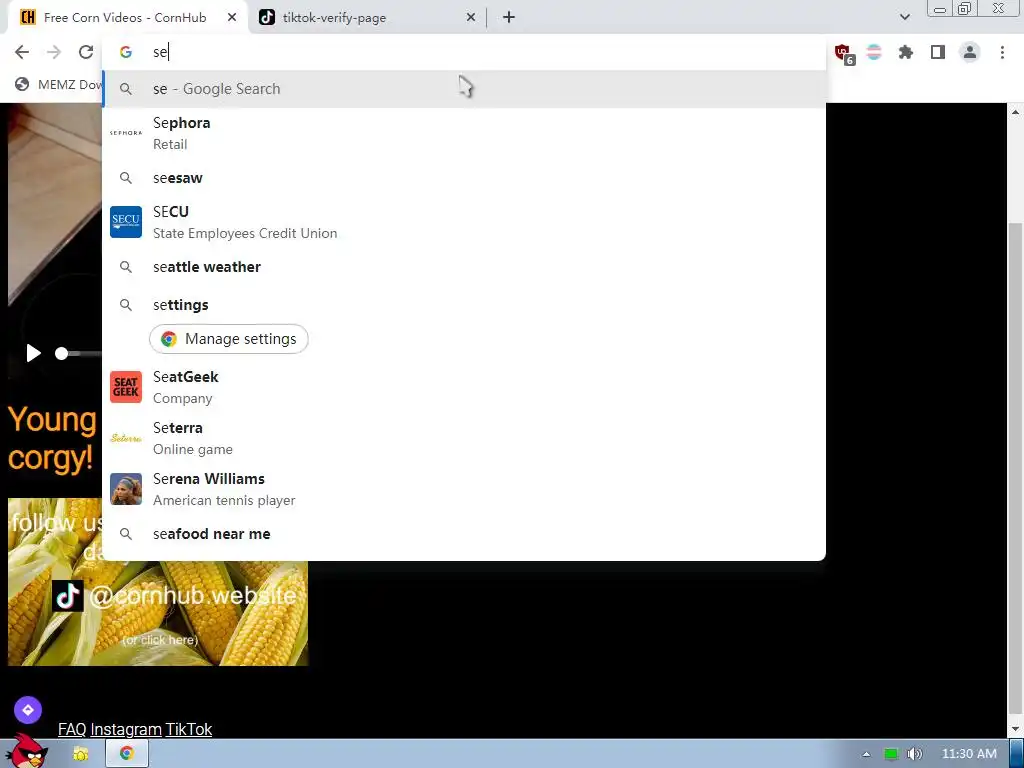Reload the current page
This screenshot has width=1024, height=768.
click(x=86, y=52)
